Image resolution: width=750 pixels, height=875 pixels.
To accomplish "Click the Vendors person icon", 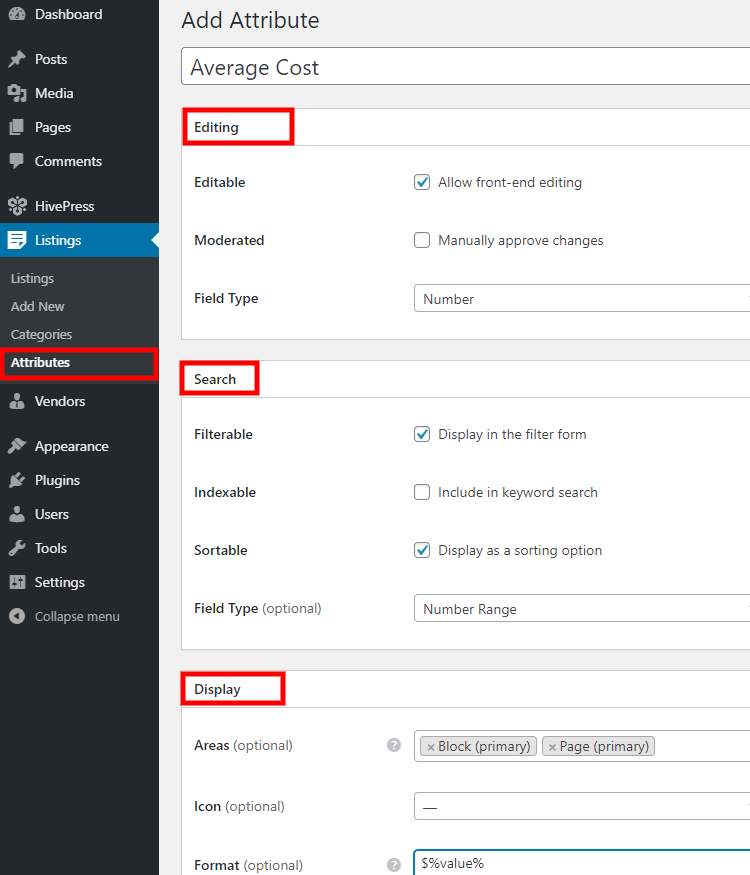I will [x=17, y=401].
